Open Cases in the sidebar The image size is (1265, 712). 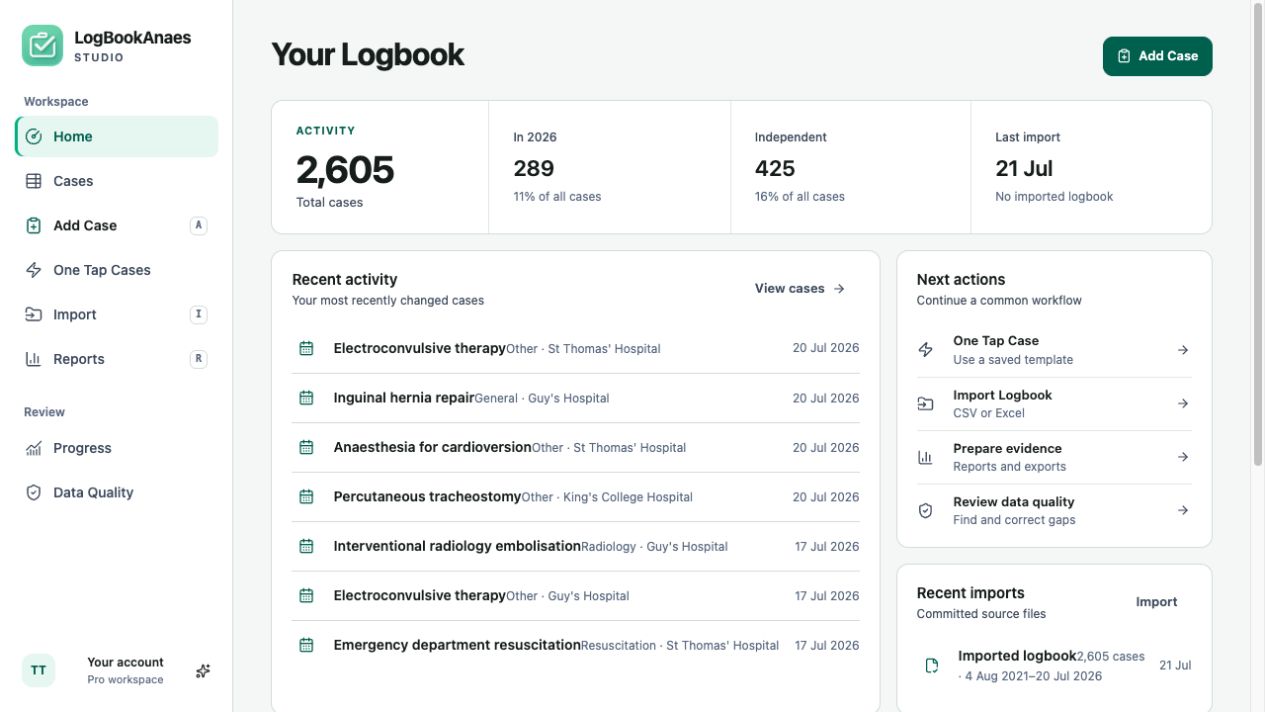[117, 181]
